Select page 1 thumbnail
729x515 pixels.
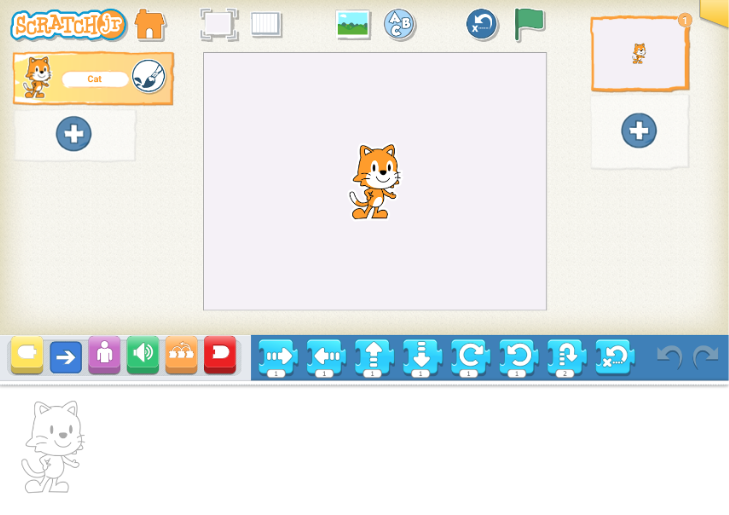[x=640, y=54]
